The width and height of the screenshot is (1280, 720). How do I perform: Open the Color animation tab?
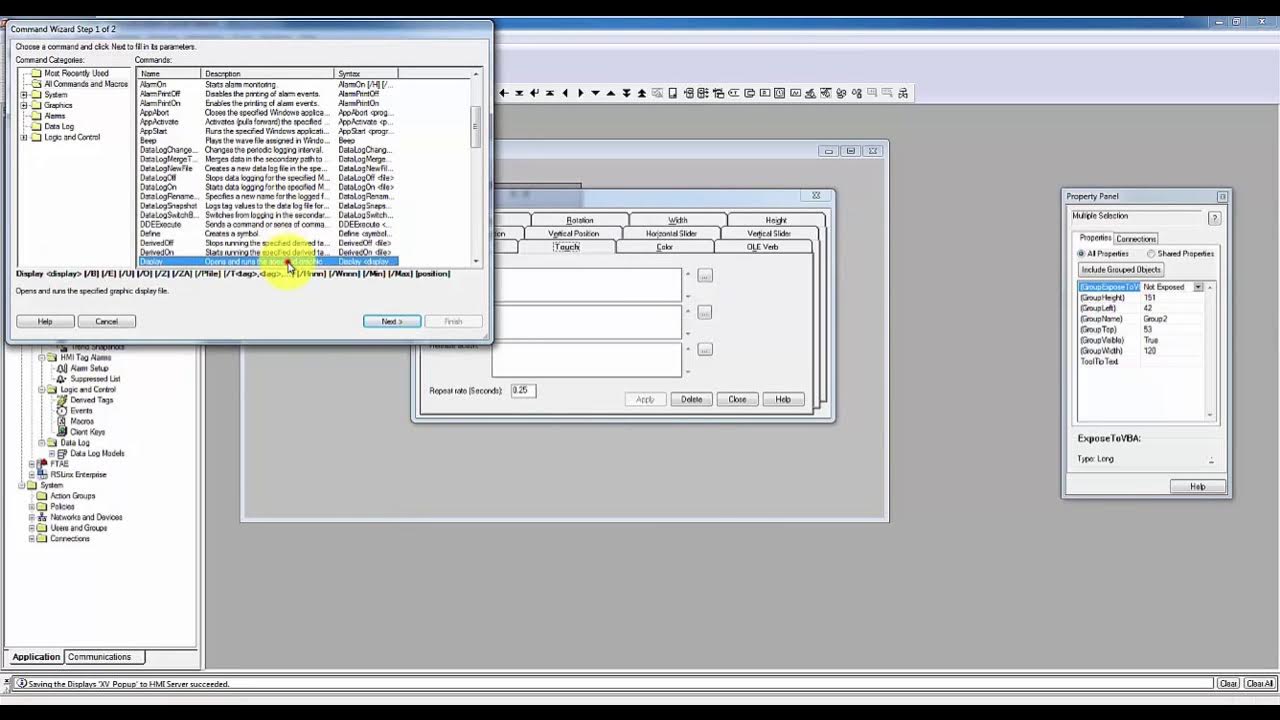(x=664, y=247)
